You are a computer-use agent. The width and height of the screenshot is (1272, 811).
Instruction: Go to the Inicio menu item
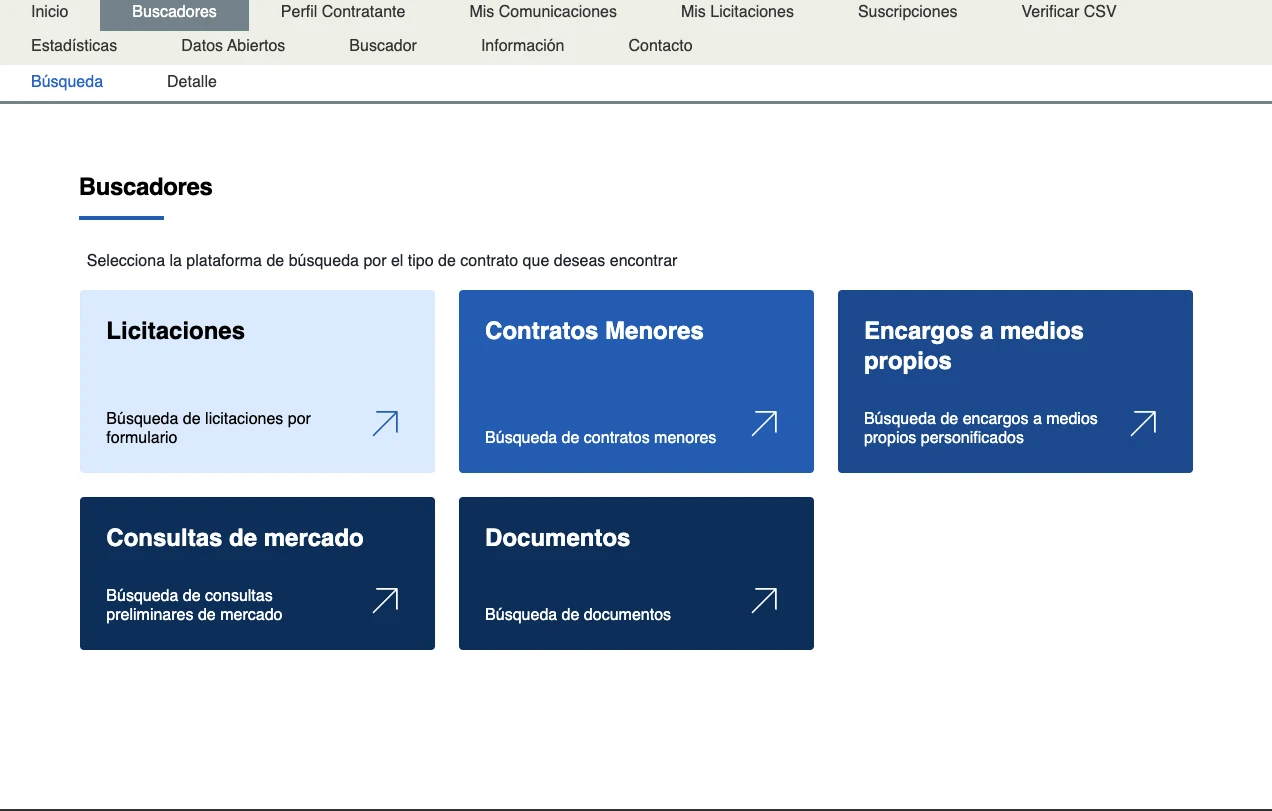coord(50,12)
